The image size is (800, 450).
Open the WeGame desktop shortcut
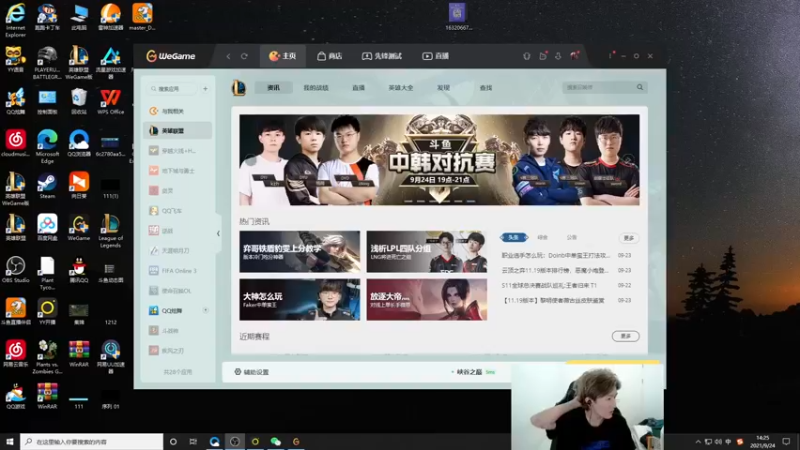79,228
